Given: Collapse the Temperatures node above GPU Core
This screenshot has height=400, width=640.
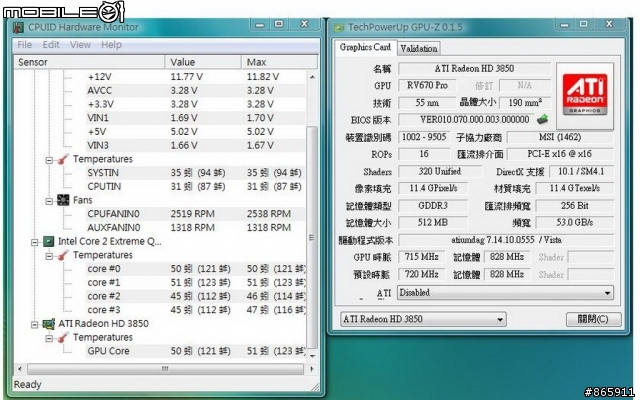Looking at the screenshot, I should (49, 338).
